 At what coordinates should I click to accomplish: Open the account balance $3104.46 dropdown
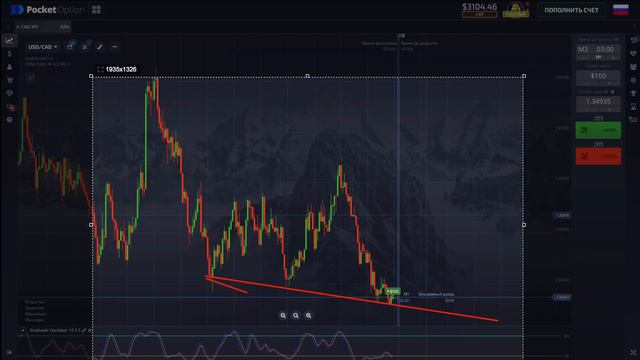480,9
